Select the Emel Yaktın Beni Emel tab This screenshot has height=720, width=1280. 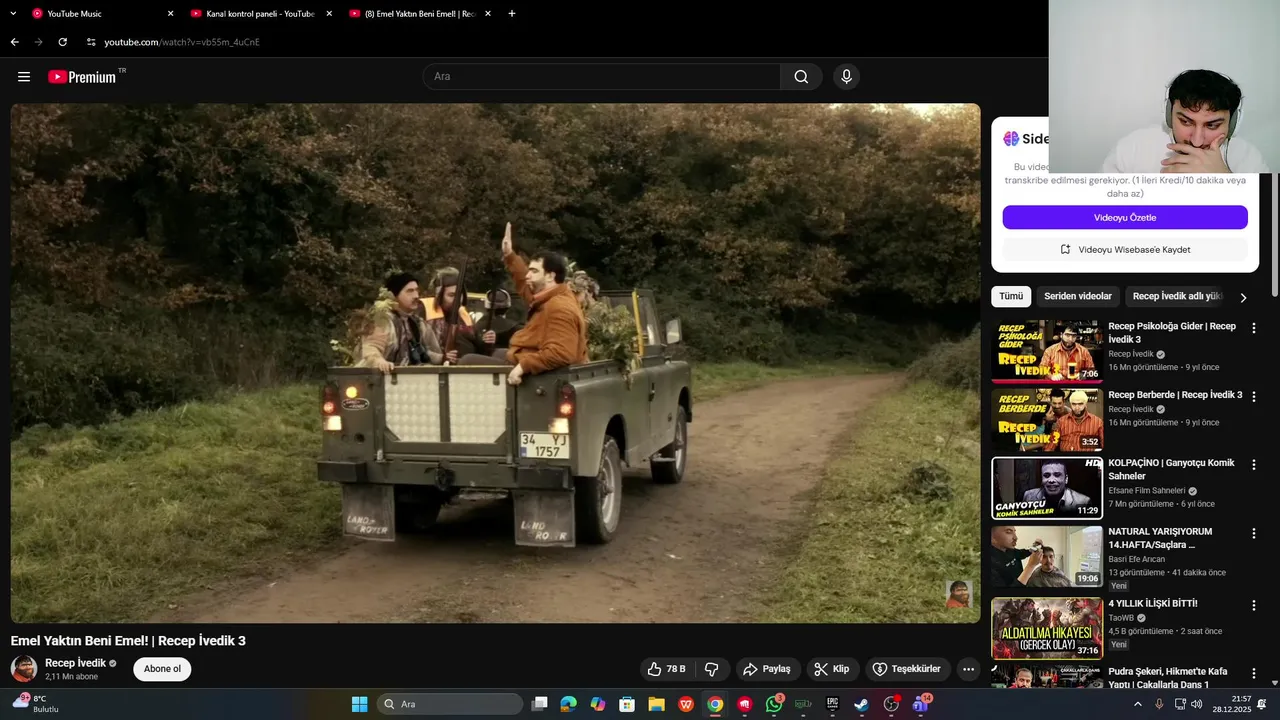[419, 14]
